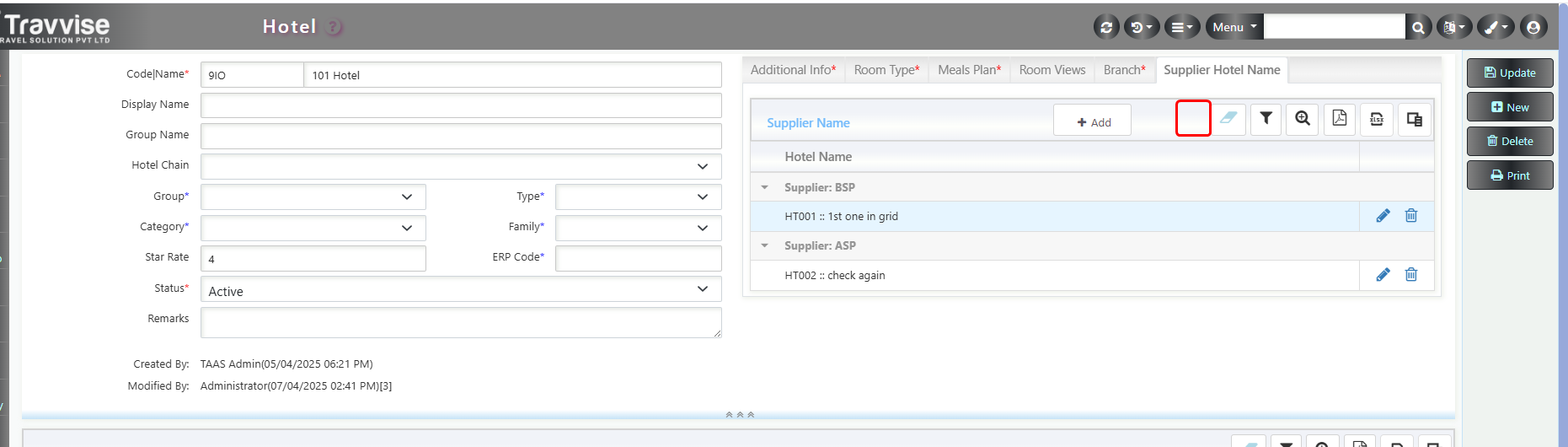The height and width of the screenshot is (447, 1568).
Task: Click the Add button in supplier grid
Action: click(x=1093, y=121)
